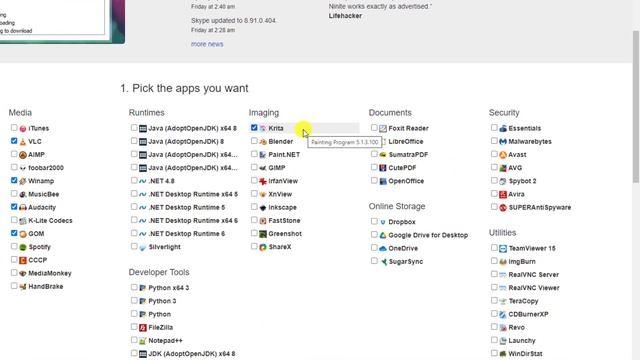Screen dimensions: 640x360
Task: Click the Dropbox icon
Action: (383, 222)
